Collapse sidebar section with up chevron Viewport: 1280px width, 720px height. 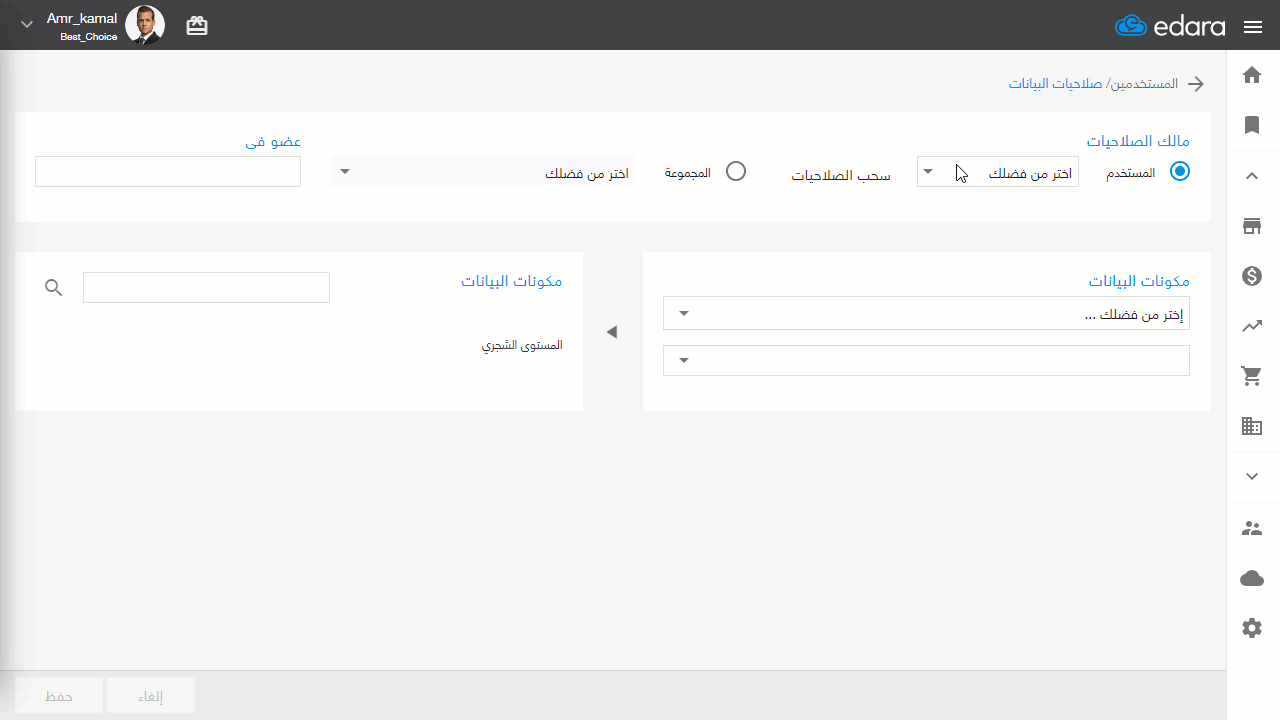click(1252, 176)
